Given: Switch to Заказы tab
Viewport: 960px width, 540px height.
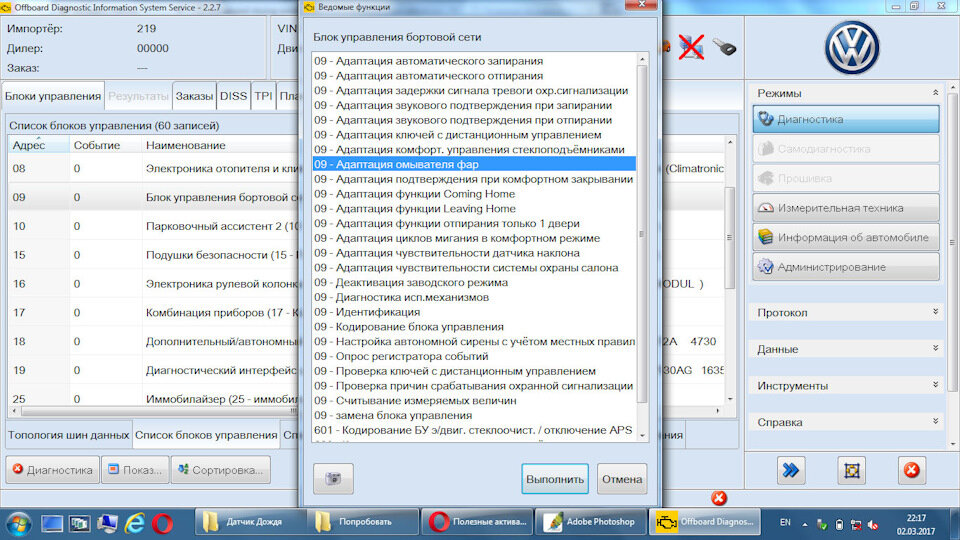Looking at the screenshot, I should pyautogui.click(x=194, y=96).
